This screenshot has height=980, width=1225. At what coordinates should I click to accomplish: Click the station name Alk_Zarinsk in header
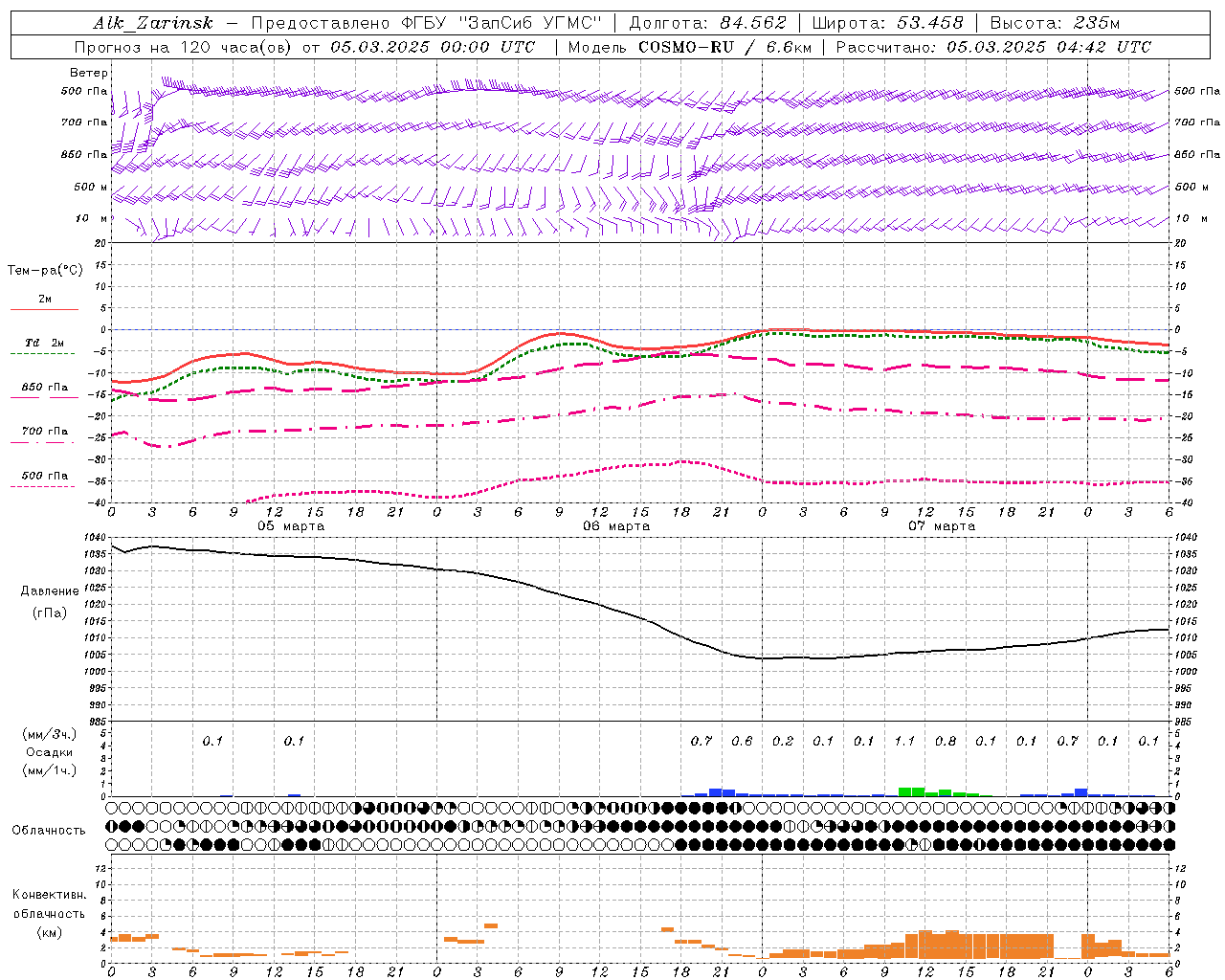[x=153, y=23]
